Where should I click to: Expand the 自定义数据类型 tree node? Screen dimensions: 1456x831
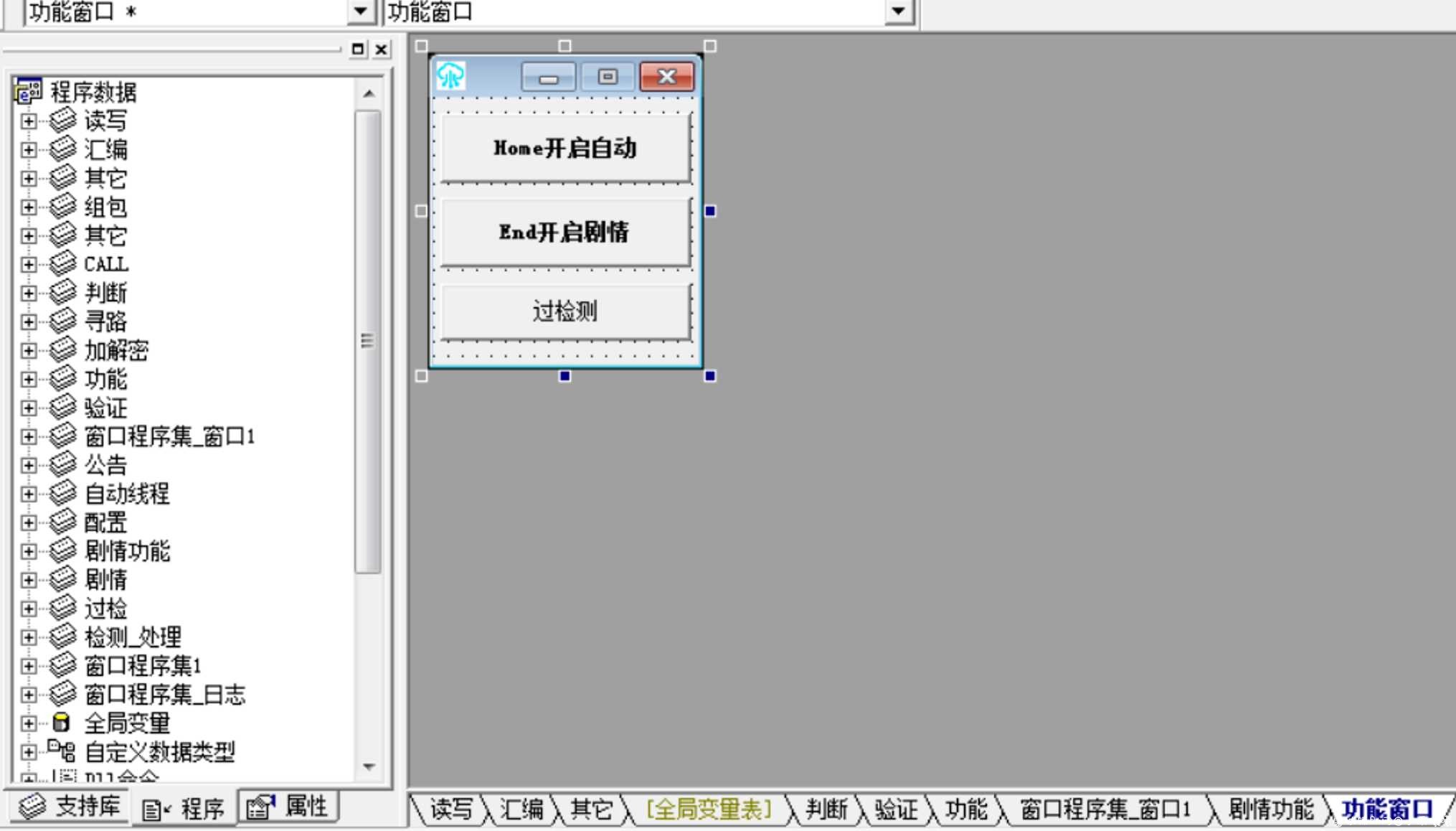[29, 752]
